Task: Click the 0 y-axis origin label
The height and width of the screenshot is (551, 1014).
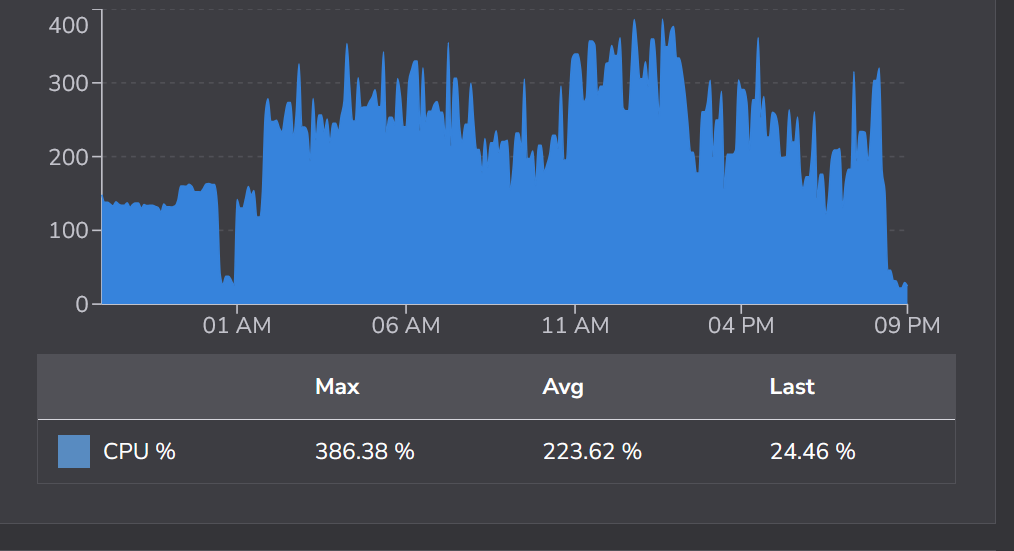Action: tap(82, 304)
